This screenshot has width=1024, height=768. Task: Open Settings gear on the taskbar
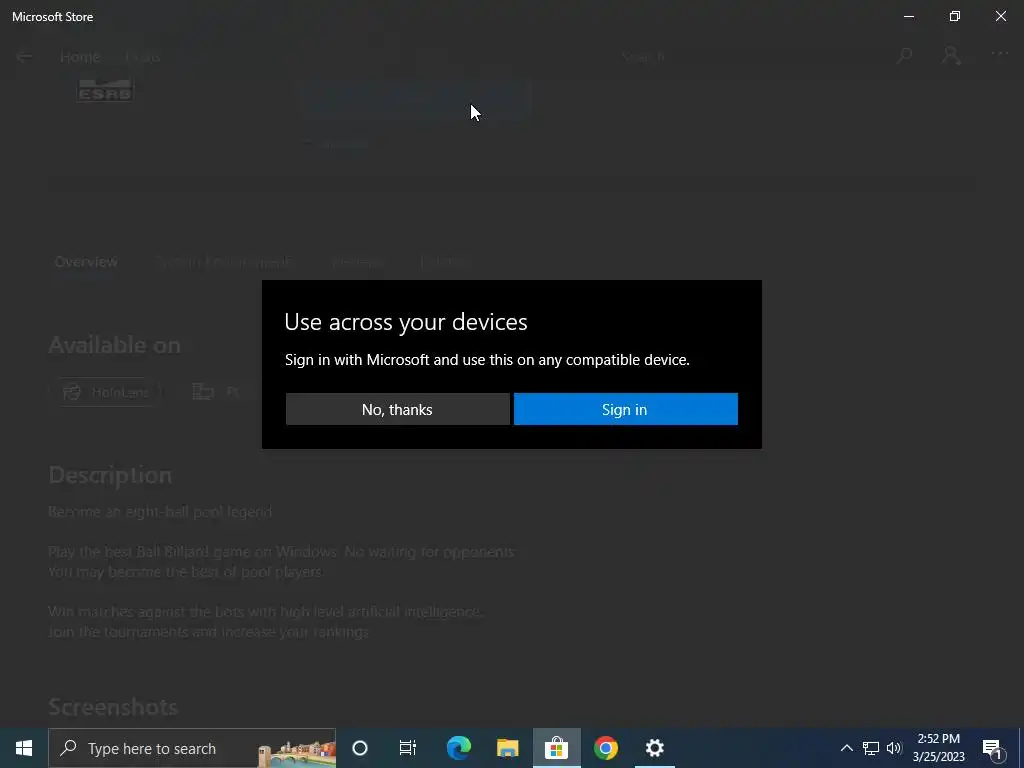coord(654,748)
